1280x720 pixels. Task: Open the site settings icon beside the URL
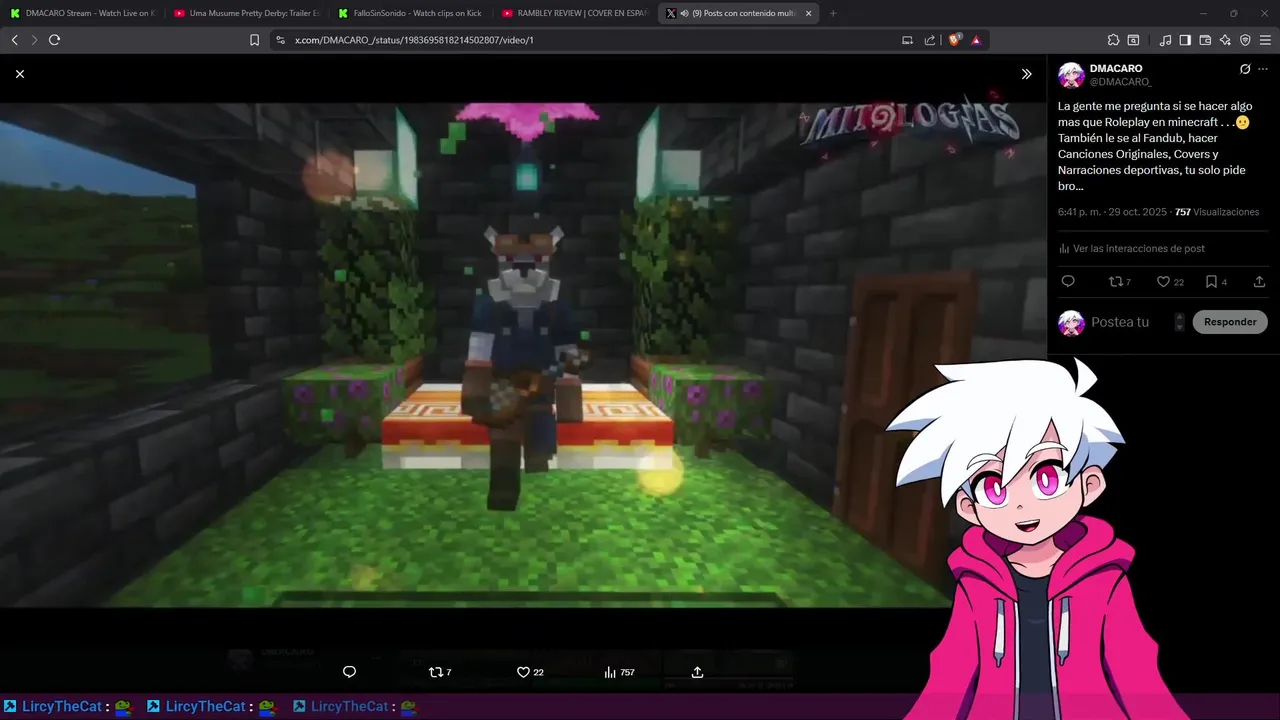(280, 40)
